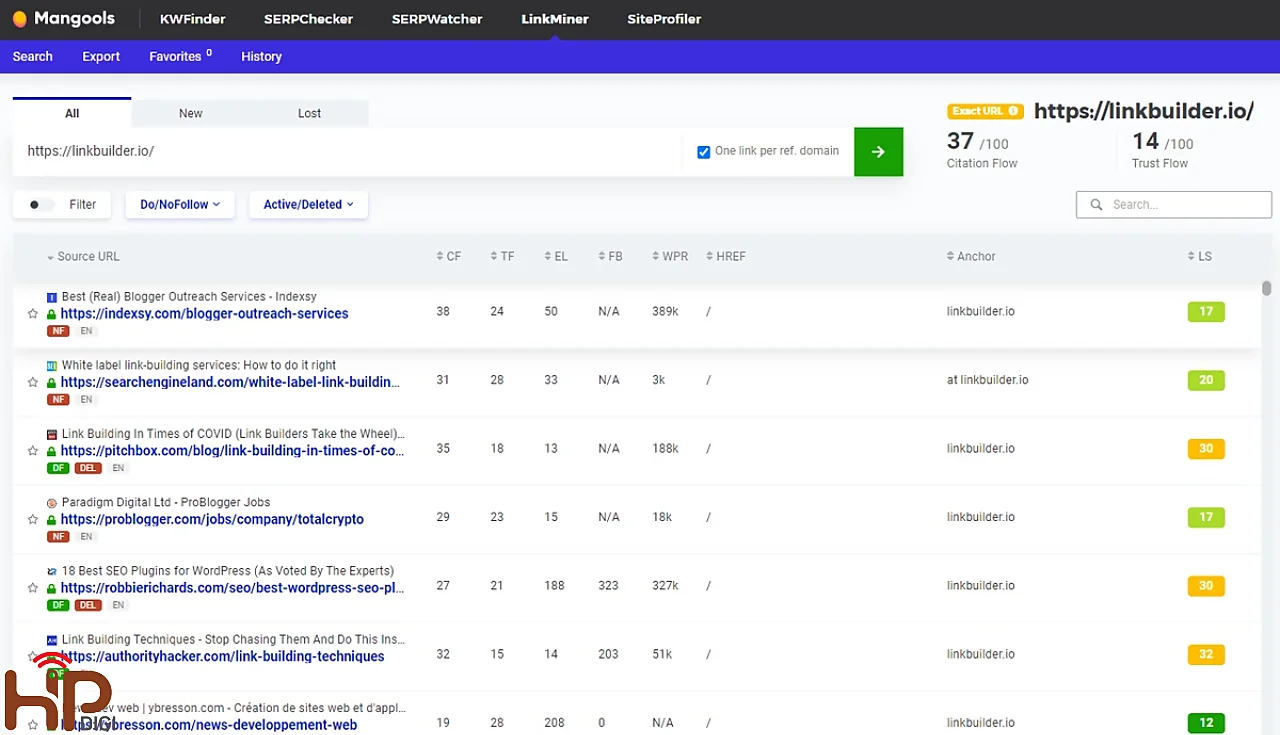Open History page
Image resolution: width=1280 pixels, height=735 pixels.
pyautogui.click(x=261, y=57)
